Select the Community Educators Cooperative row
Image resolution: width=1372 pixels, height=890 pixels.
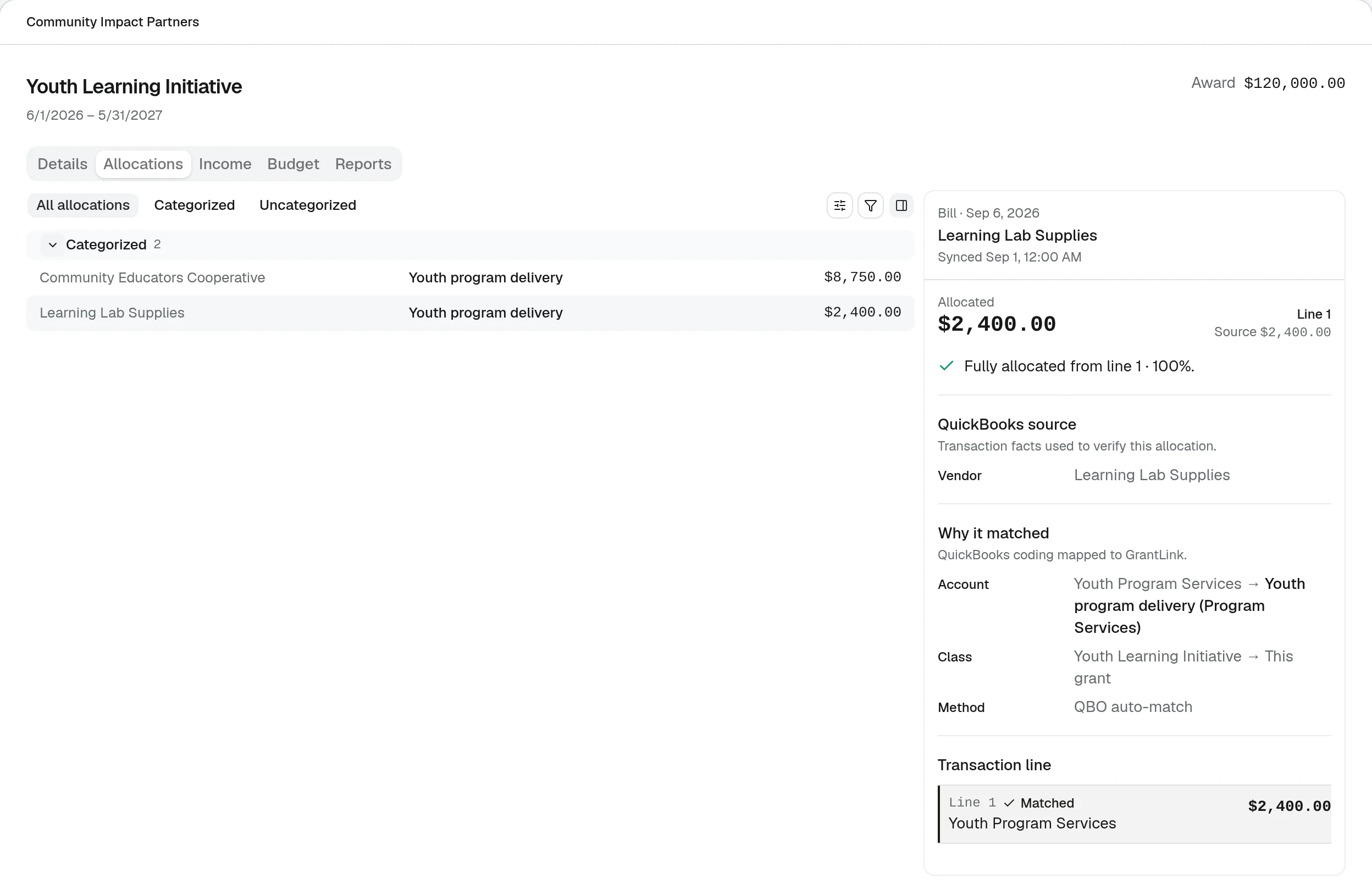(471, 277)
